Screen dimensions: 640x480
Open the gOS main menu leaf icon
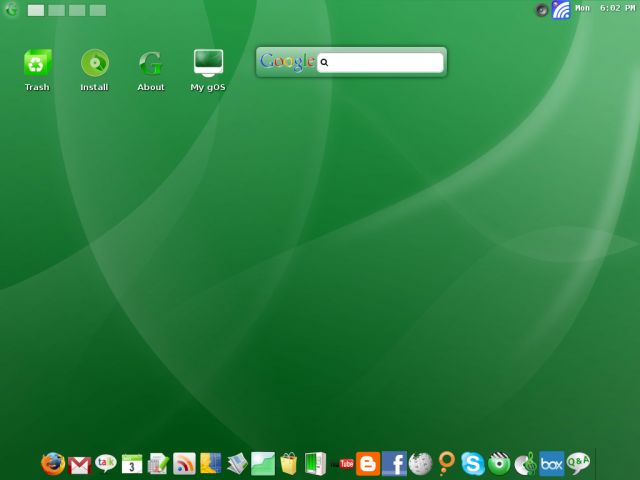[x=11, y=9]
